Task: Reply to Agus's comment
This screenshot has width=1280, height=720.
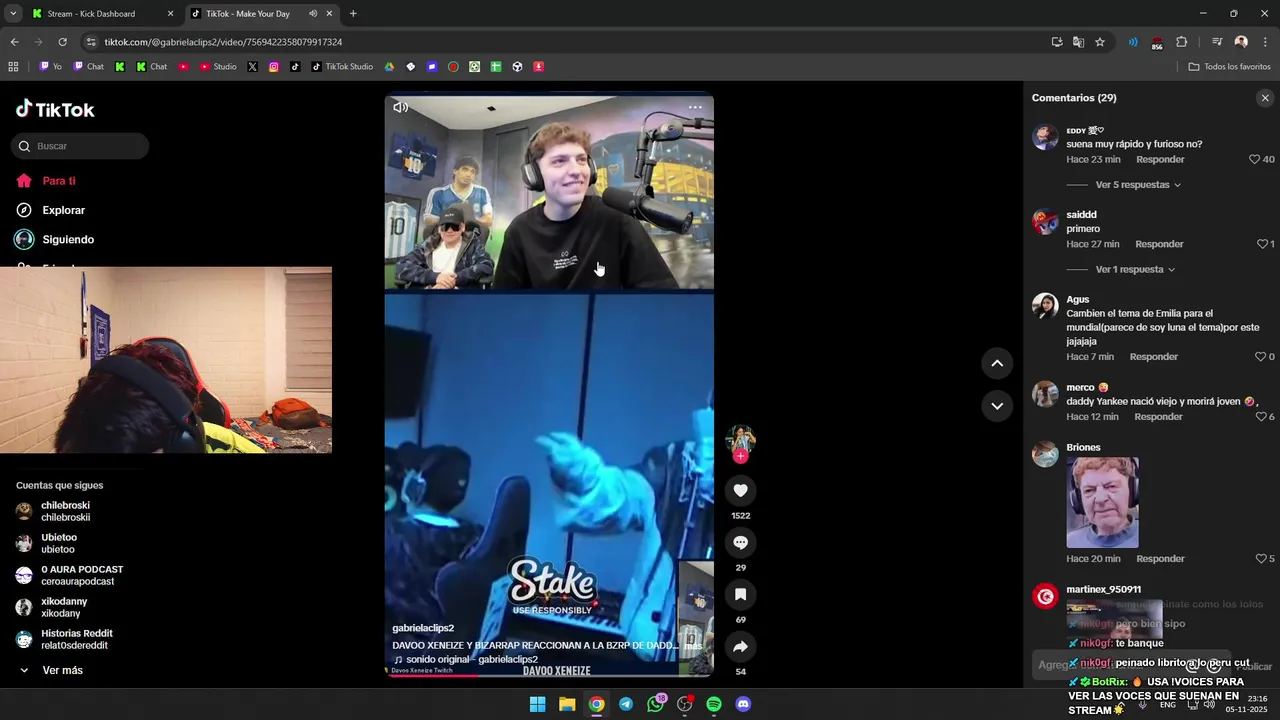Action: (x=1154, y=357)
